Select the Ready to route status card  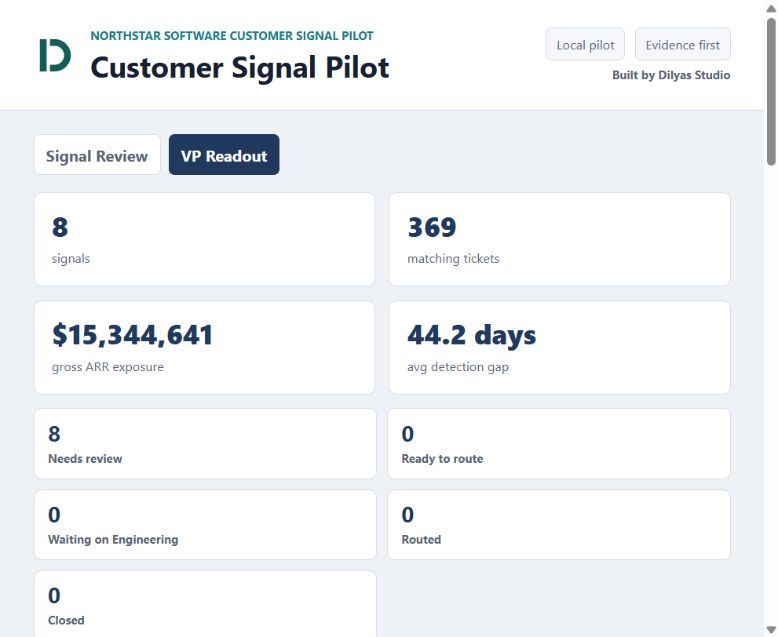(559, 444)
